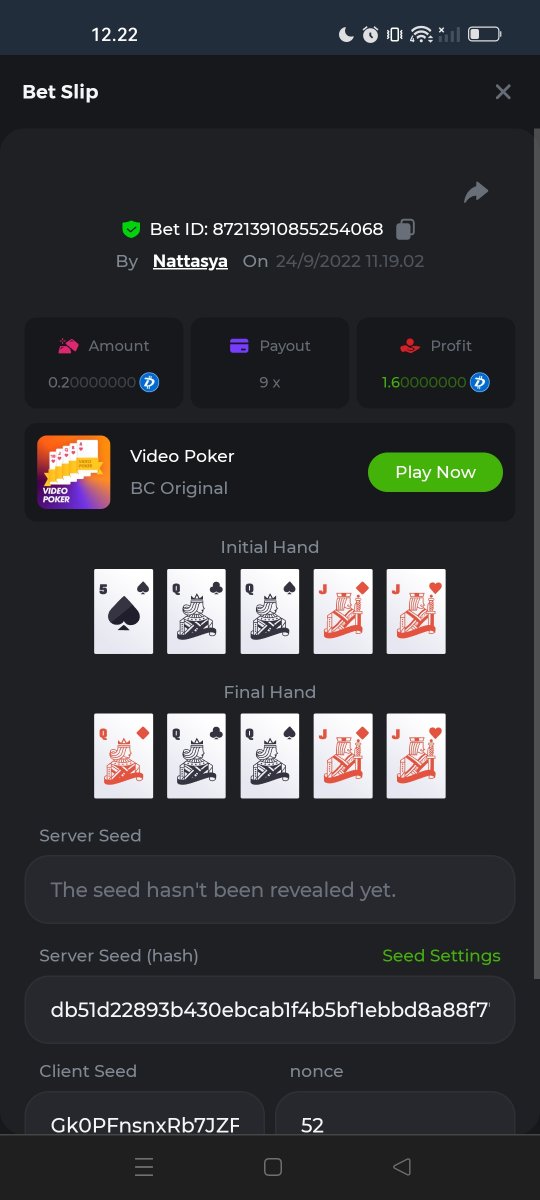Tap the Jack of hearts in Final Hand
This screenshot has height=1200, width=540.
coord(416,756)
